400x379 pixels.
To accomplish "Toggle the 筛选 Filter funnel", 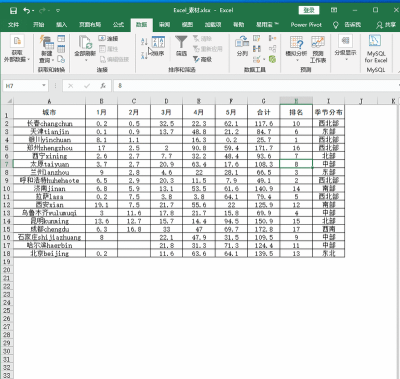I will 181,46.
